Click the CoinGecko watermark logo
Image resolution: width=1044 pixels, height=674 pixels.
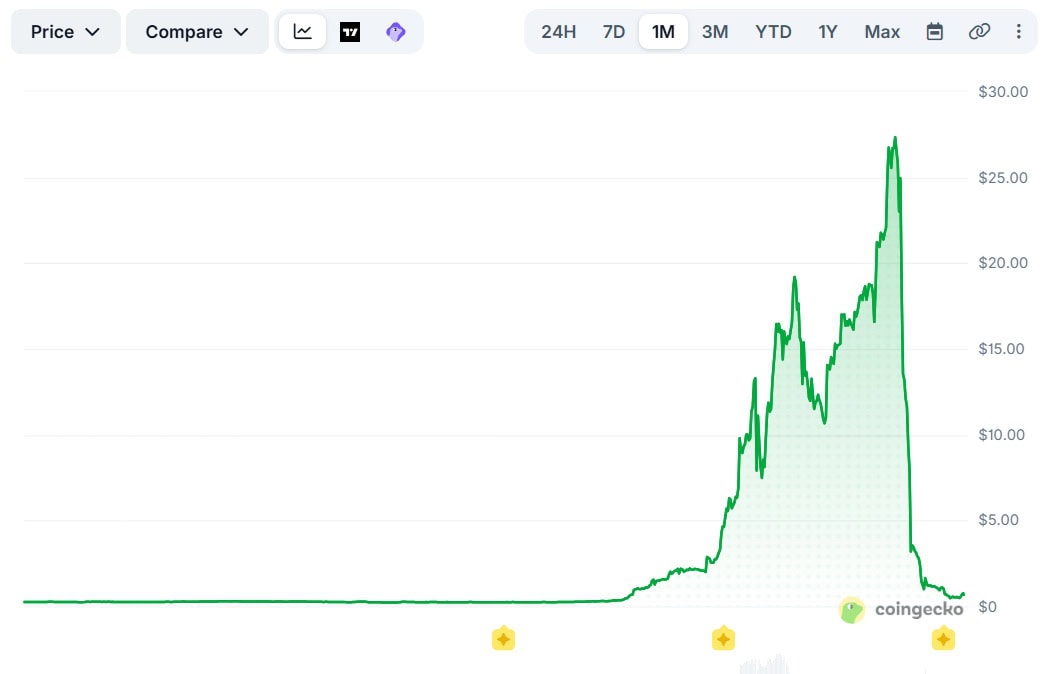coord(902,609)
